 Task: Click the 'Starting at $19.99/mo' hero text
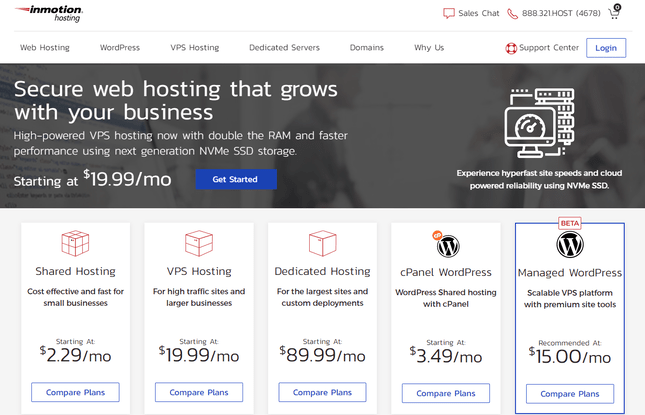pyautogui.click(x=93, y=179)
